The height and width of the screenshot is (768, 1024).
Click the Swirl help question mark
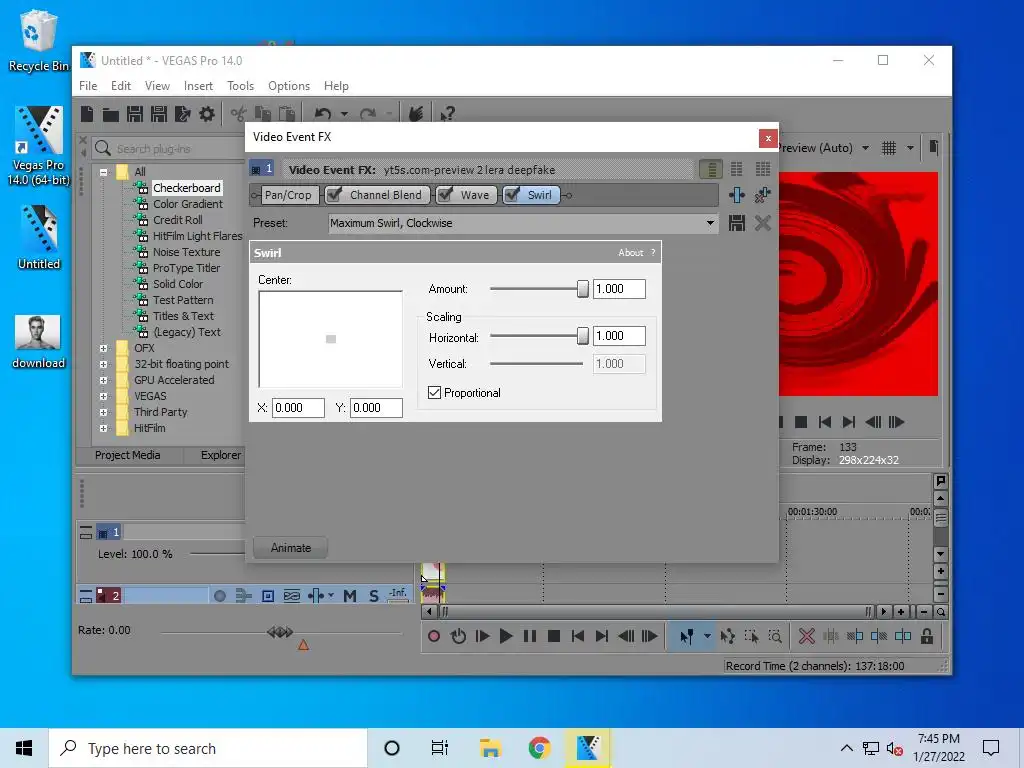pos(653,253)
